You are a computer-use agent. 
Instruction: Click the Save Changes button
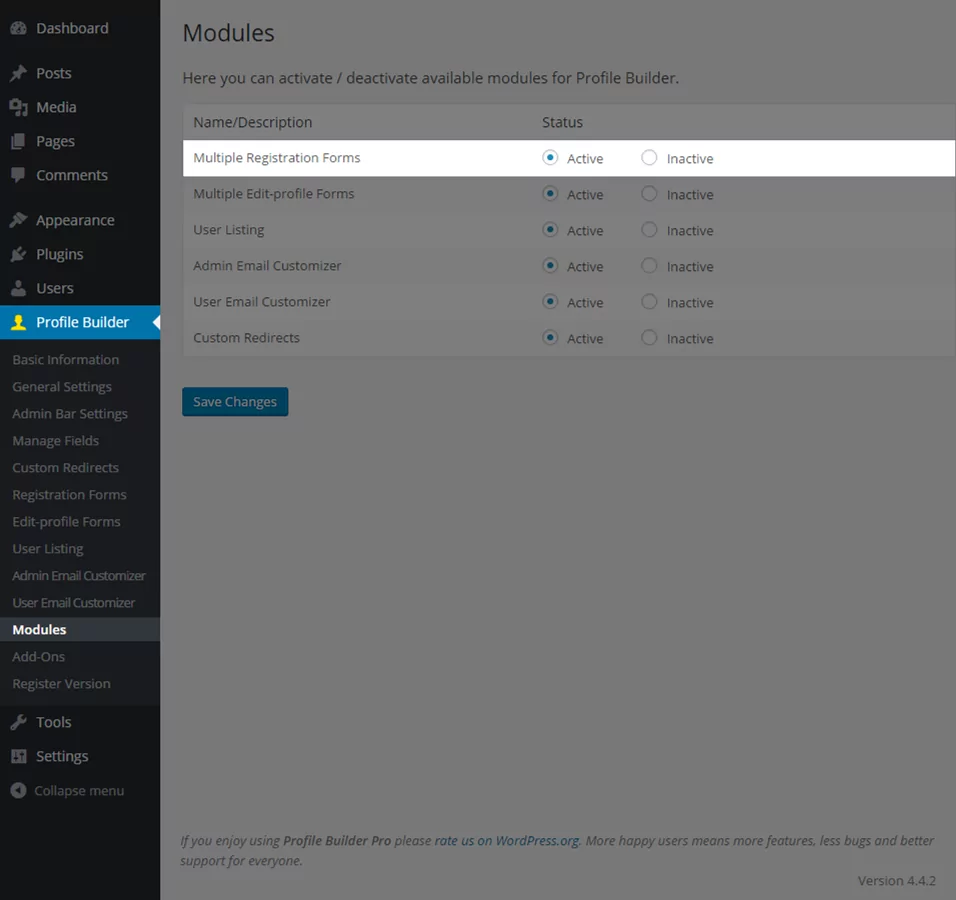(235, 402)
